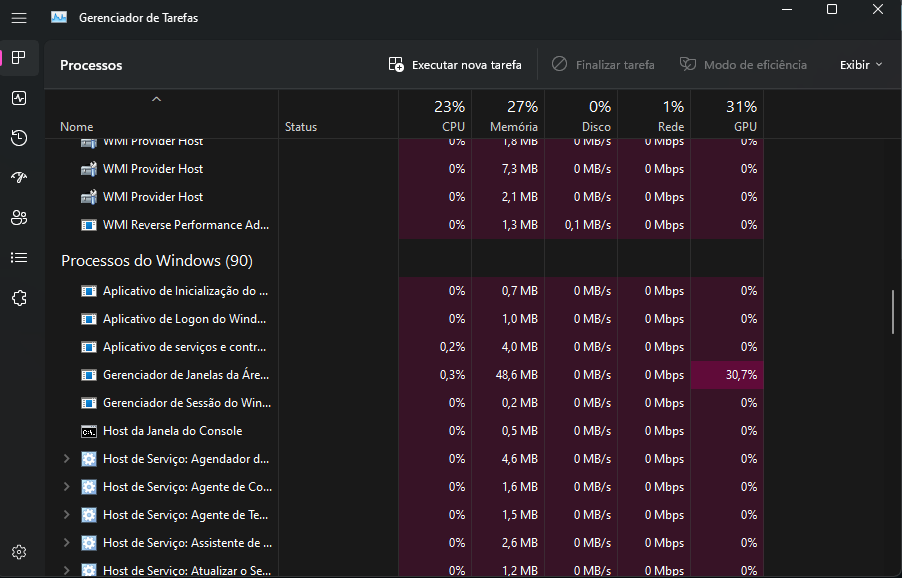Open the Settings gear at bottom left

click(x=19, y=552)
